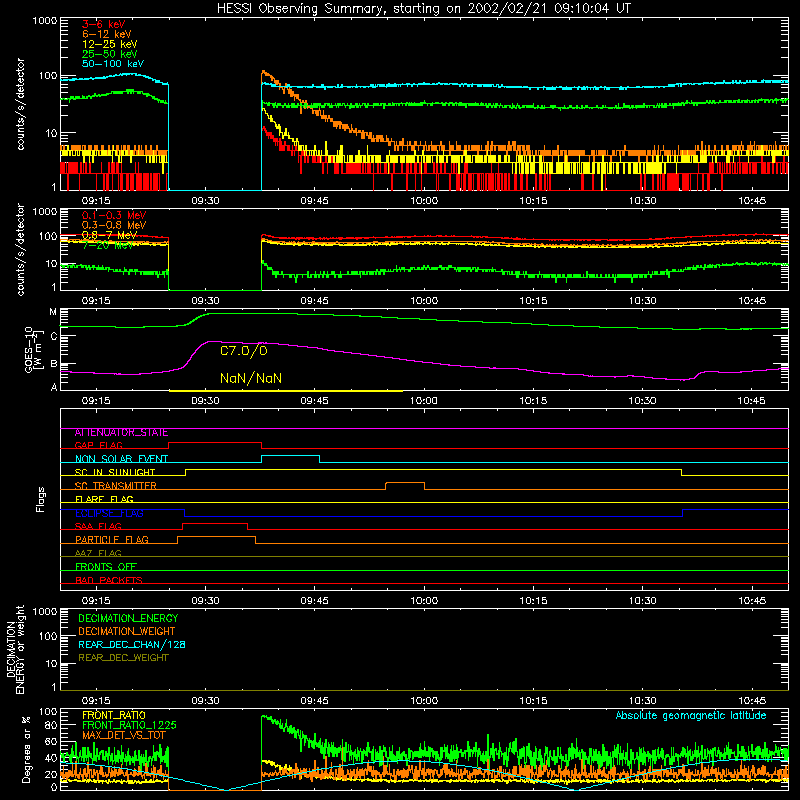Select the PARTICLE_FLAG label
Image resolution: width=800 pixels, height=800 pixels.
(x=112, y=540)
